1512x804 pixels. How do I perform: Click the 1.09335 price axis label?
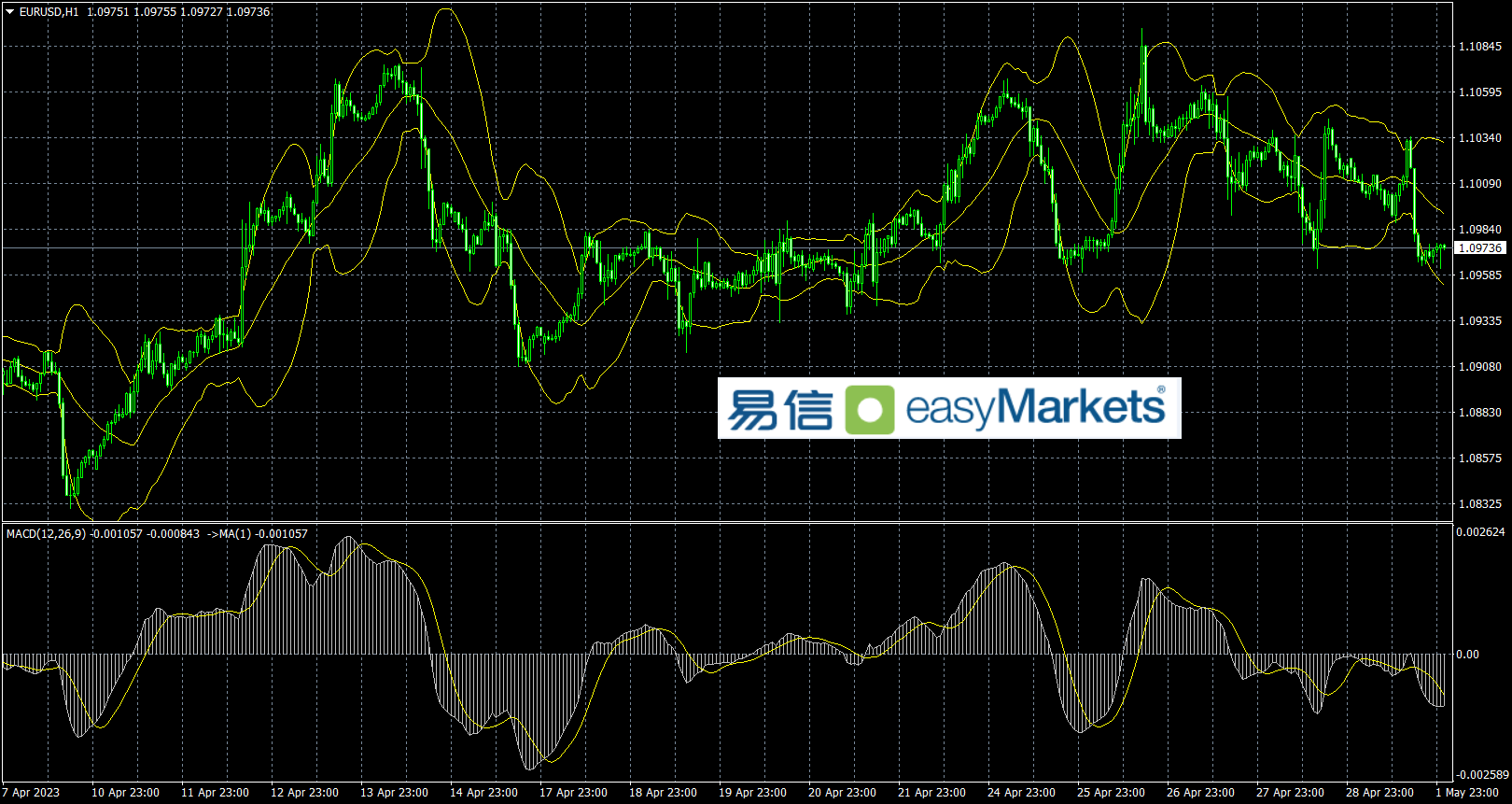click(x=1480, y=321)
